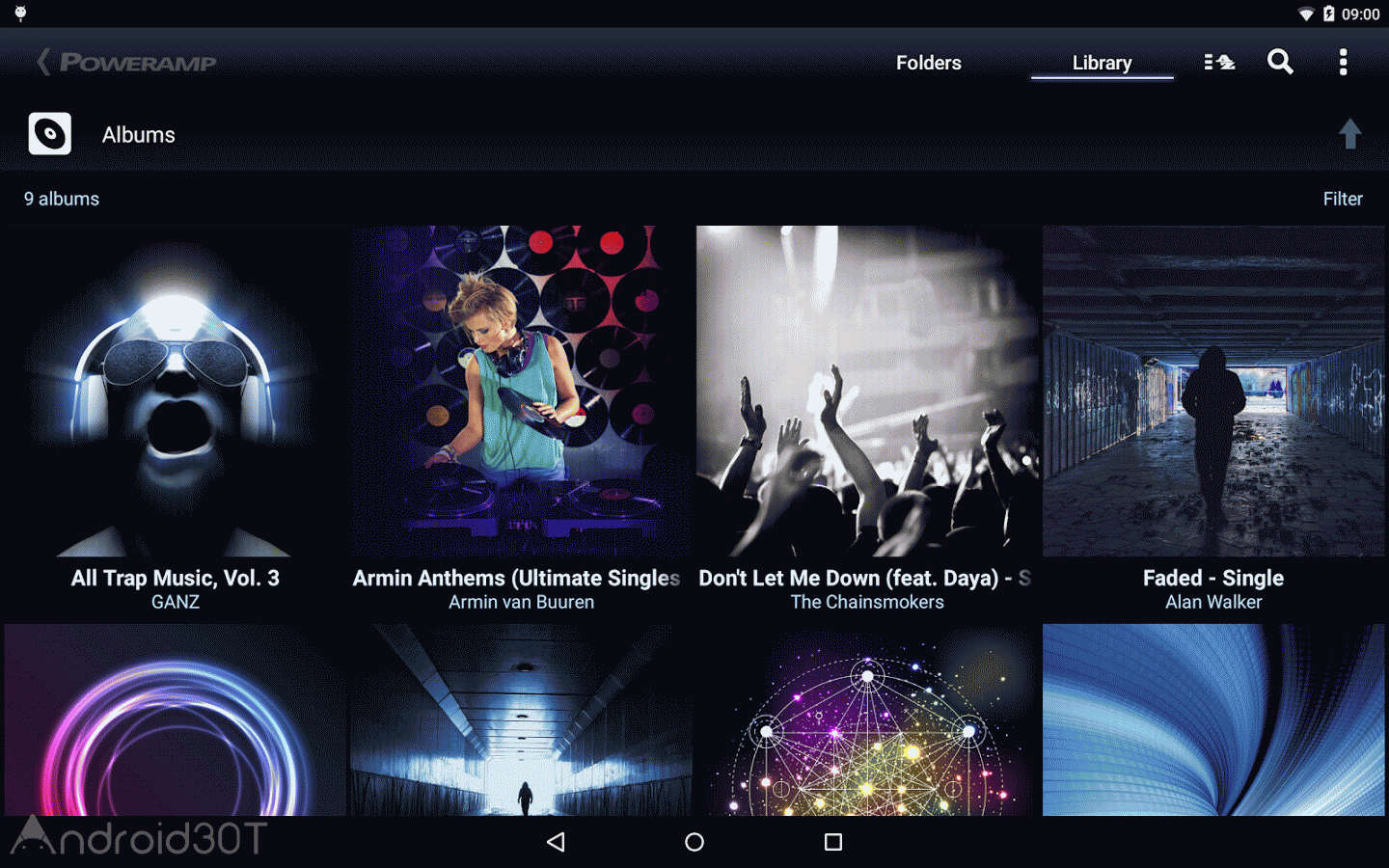Viewport: 1389px width, 868px height.
Task: Open the Filter option
Action: tap(1343, 199)
